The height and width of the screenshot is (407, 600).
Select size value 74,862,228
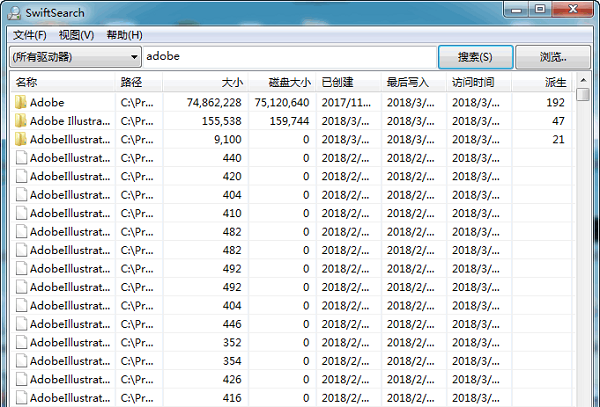pos(214,103)
